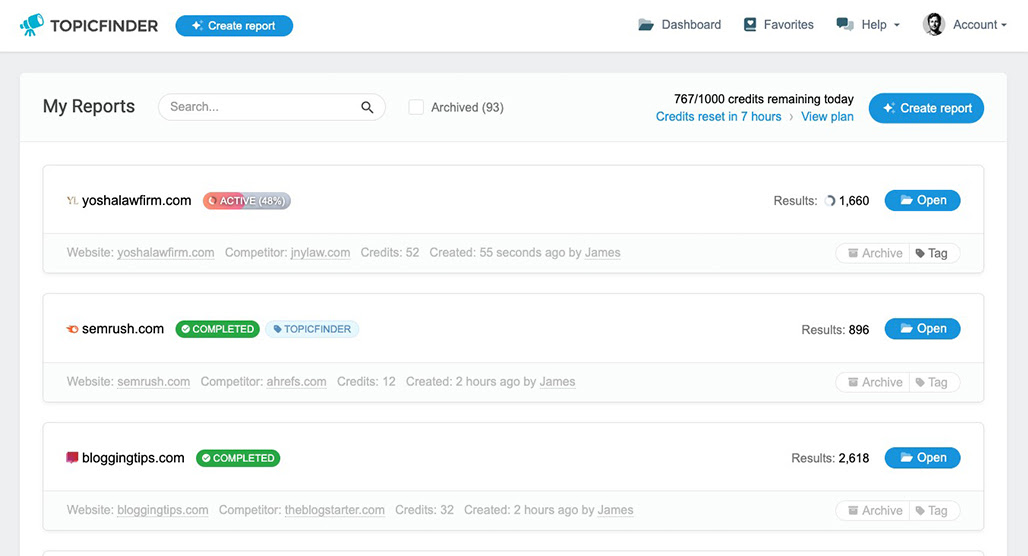Screen dimensions: 1028x556
Task: Click competitor ahrefs.com link
Action: coord(296,382)
